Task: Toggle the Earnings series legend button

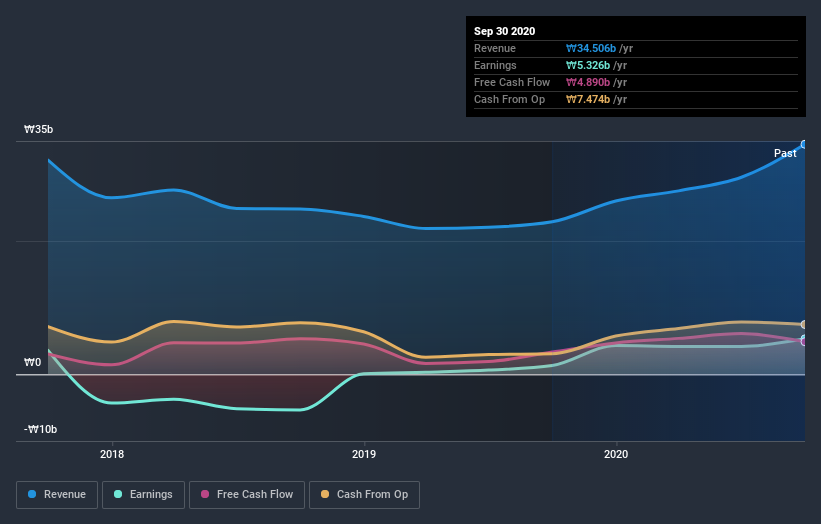Action: point(143,495)
